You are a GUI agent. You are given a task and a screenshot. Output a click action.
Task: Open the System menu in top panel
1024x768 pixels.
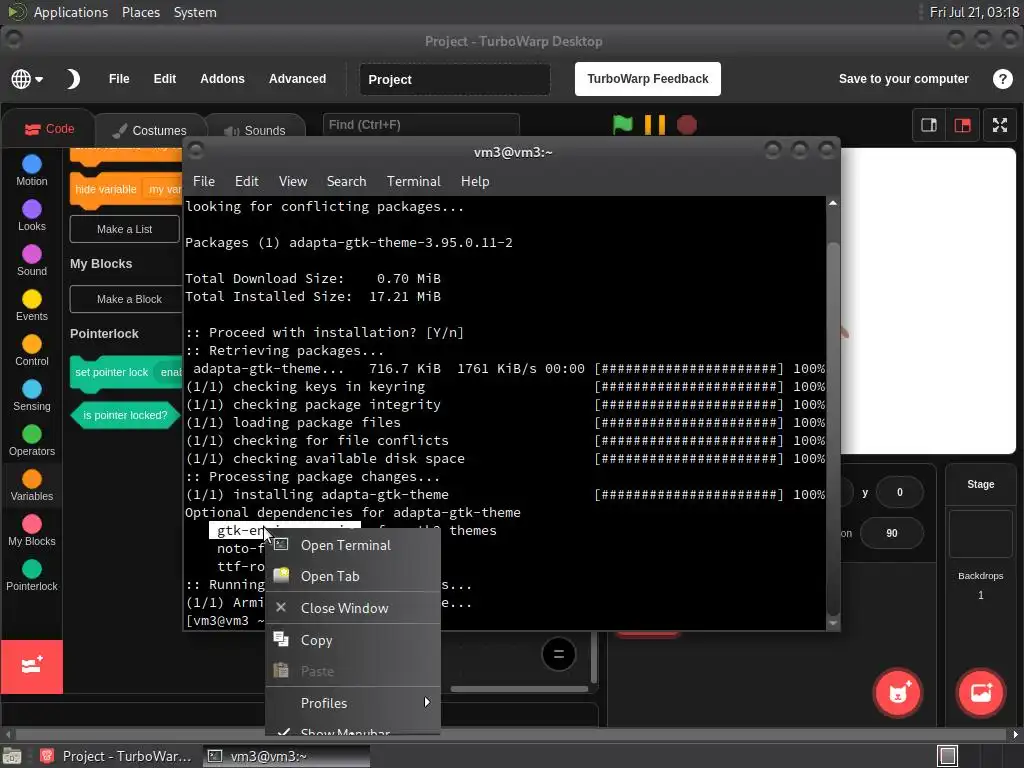pos(195,12)
